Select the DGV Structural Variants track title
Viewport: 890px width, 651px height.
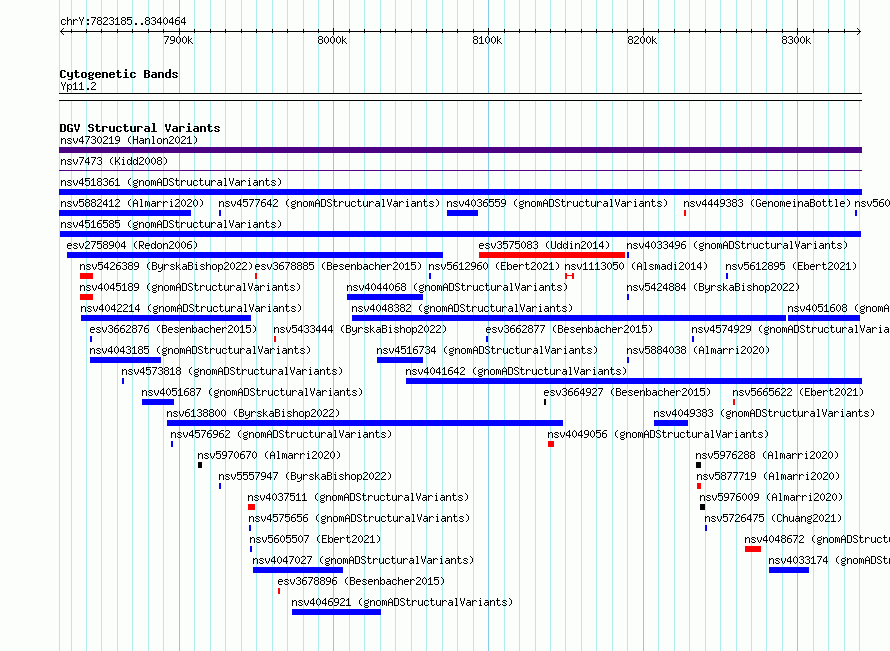point(140,128)
